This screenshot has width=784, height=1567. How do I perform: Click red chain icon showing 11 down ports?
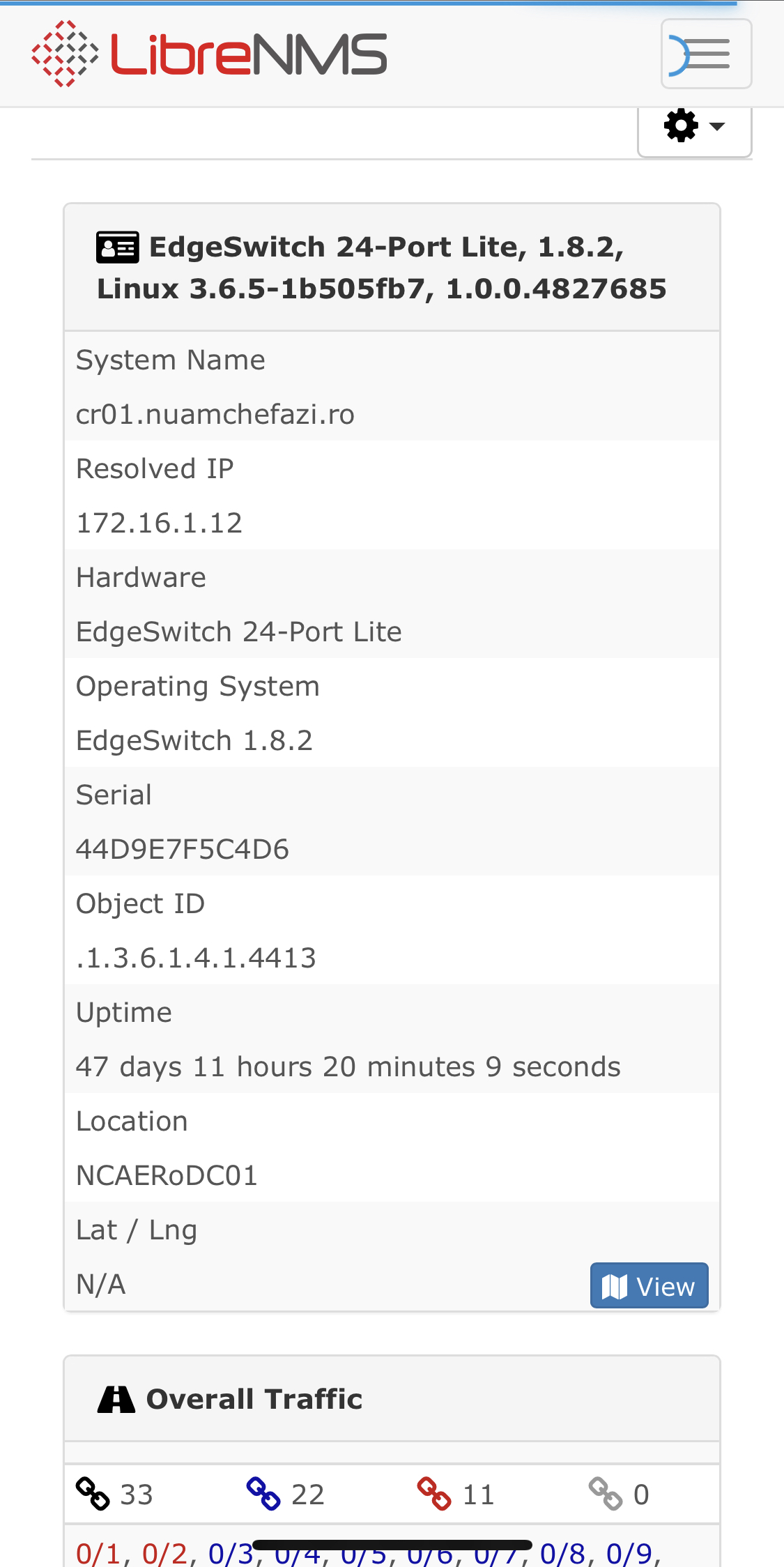[x=436, y=1494]
